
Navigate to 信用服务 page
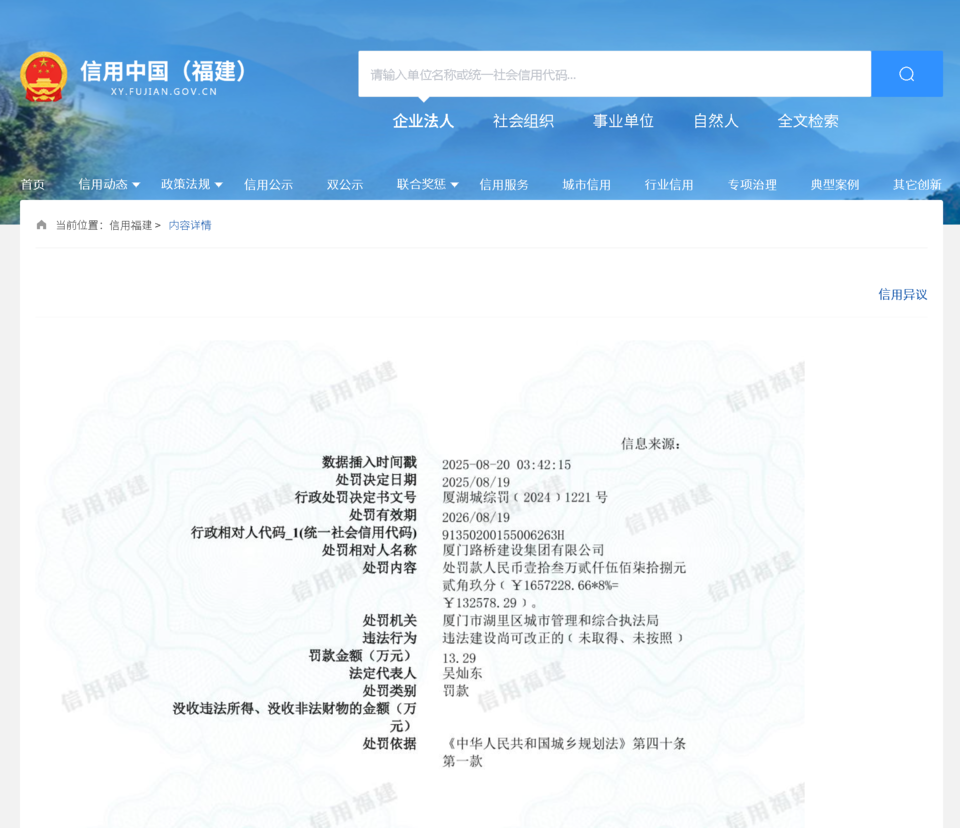(x=504, y=185)
